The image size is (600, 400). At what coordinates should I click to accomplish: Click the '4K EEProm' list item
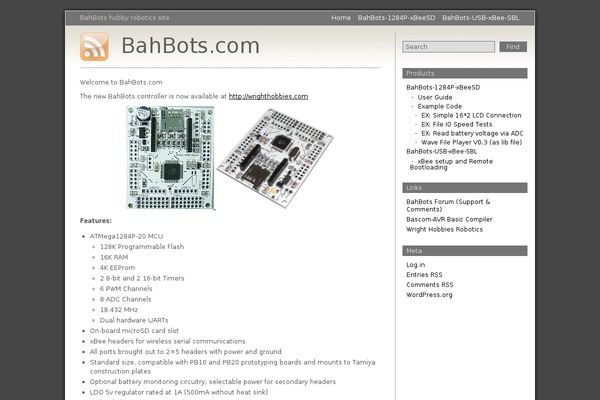point(117,268)
